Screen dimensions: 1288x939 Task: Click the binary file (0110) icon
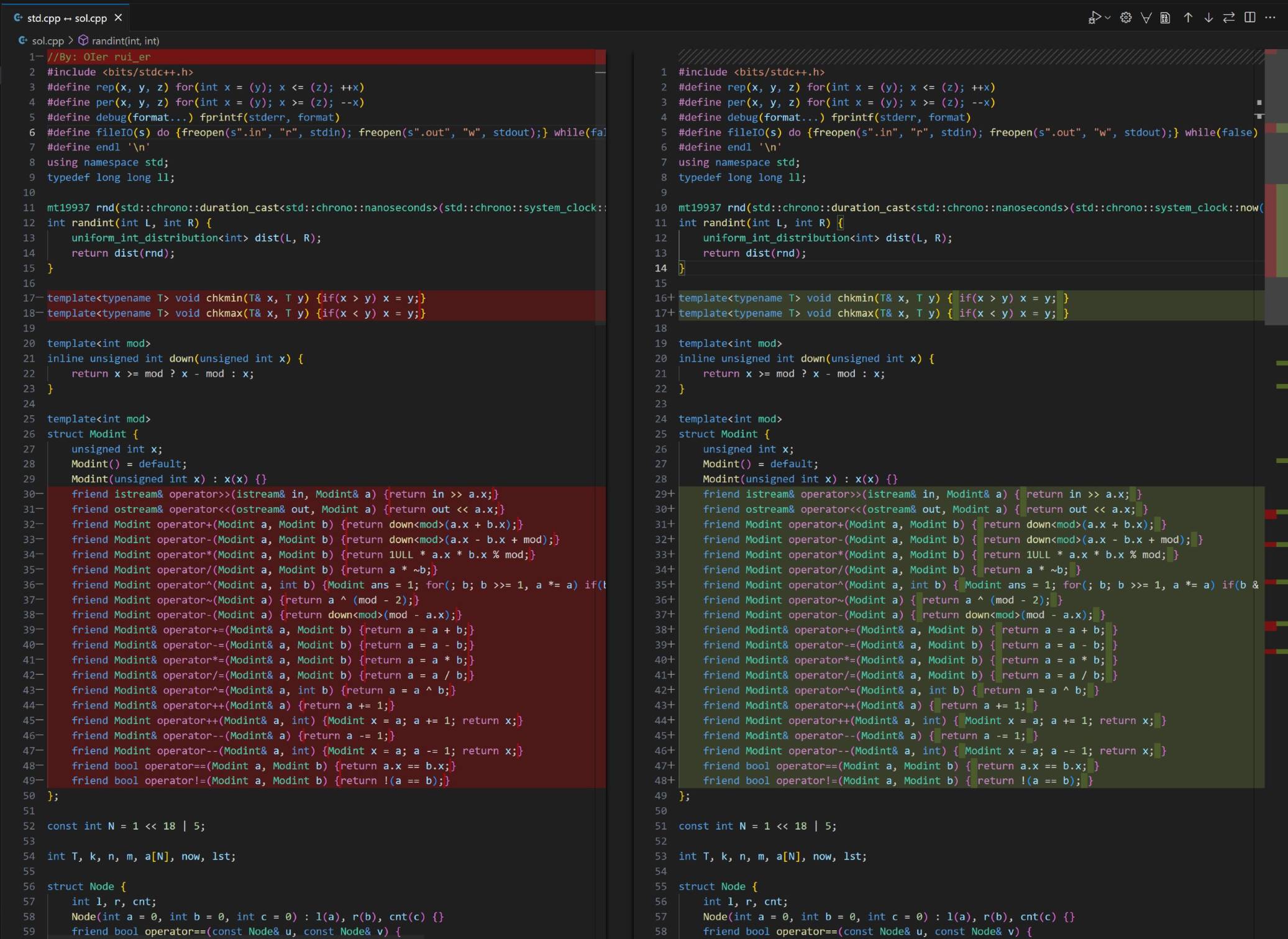[1166, 18]
